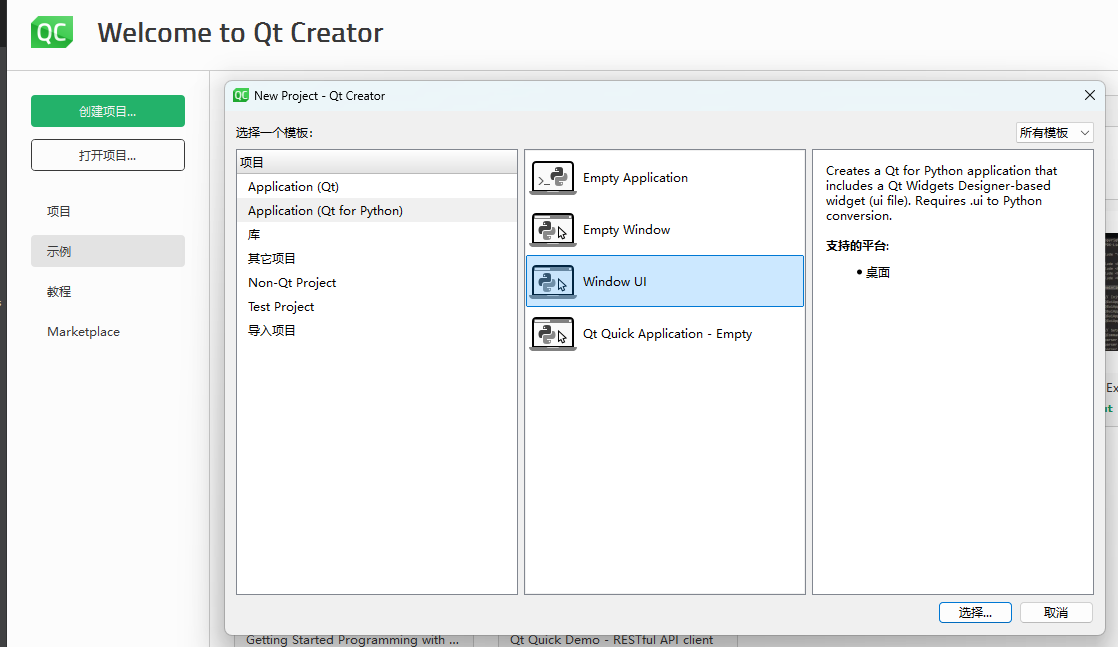Confirm with the 选择... button

(x=975, y=612)
